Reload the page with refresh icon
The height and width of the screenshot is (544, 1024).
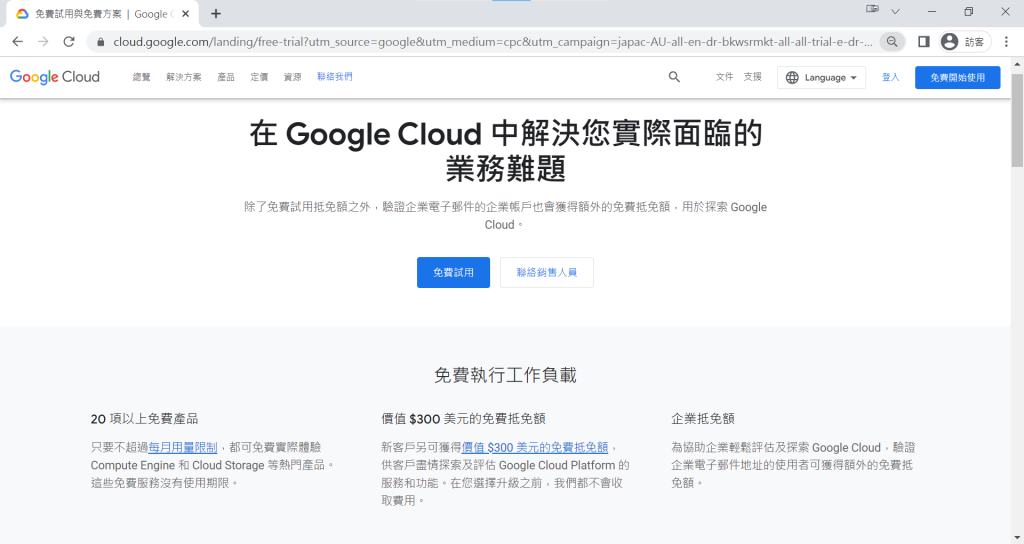69,42
